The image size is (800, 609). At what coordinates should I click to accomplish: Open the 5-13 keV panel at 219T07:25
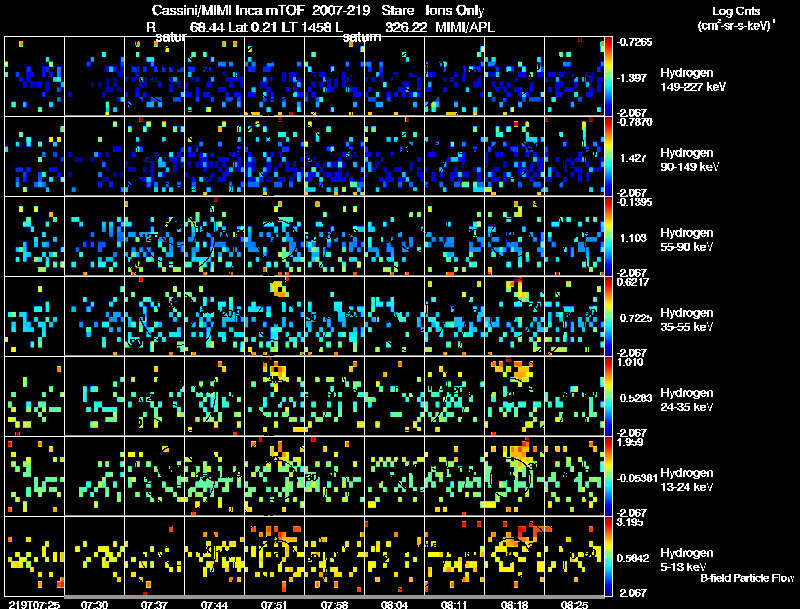[x=34, y=556]
